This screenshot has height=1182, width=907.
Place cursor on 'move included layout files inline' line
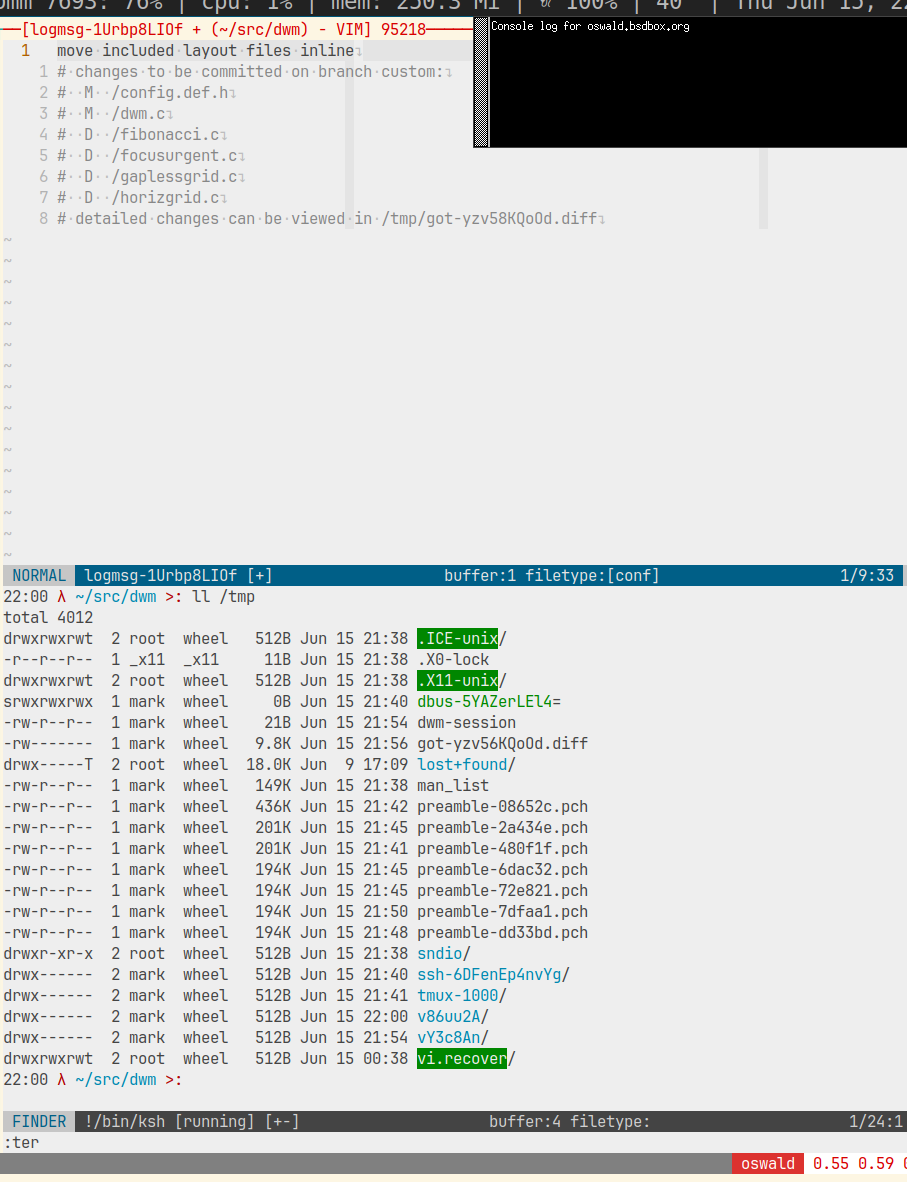[x=205, y=50]
